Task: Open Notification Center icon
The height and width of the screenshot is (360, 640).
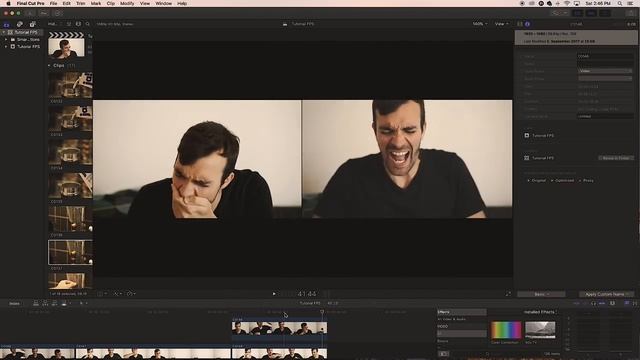Action: point(630,3)
